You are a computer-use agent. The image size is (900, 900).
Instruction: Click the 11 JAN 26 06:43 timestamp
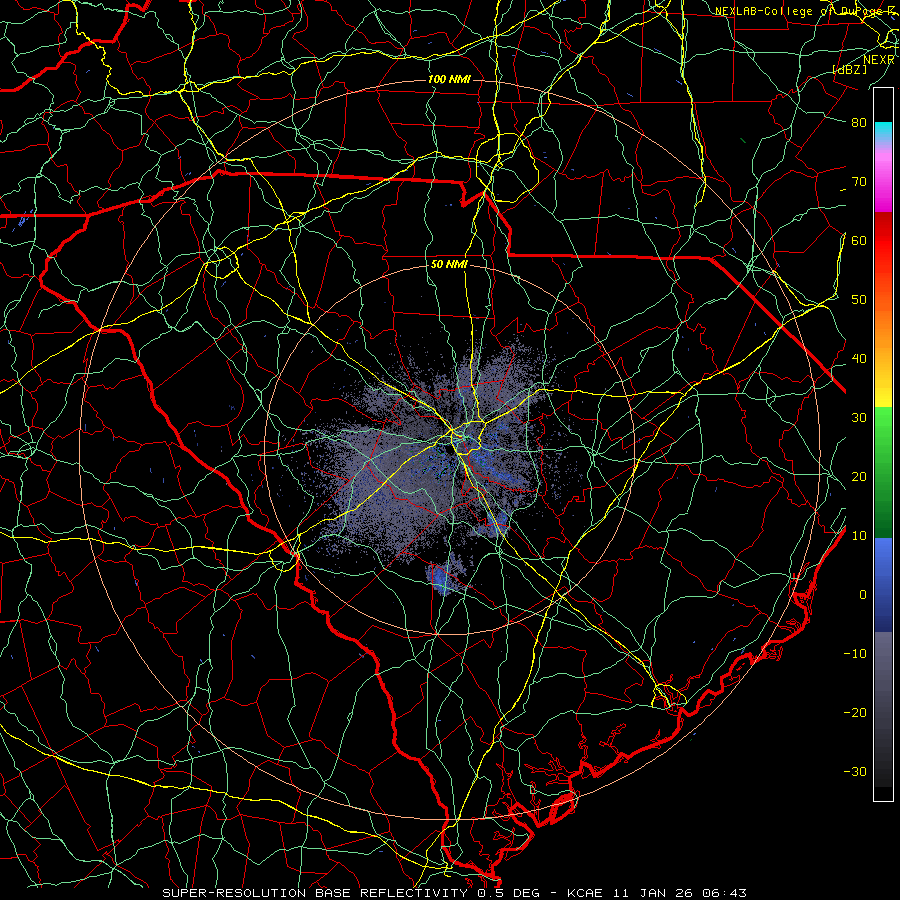pos(678,893)
